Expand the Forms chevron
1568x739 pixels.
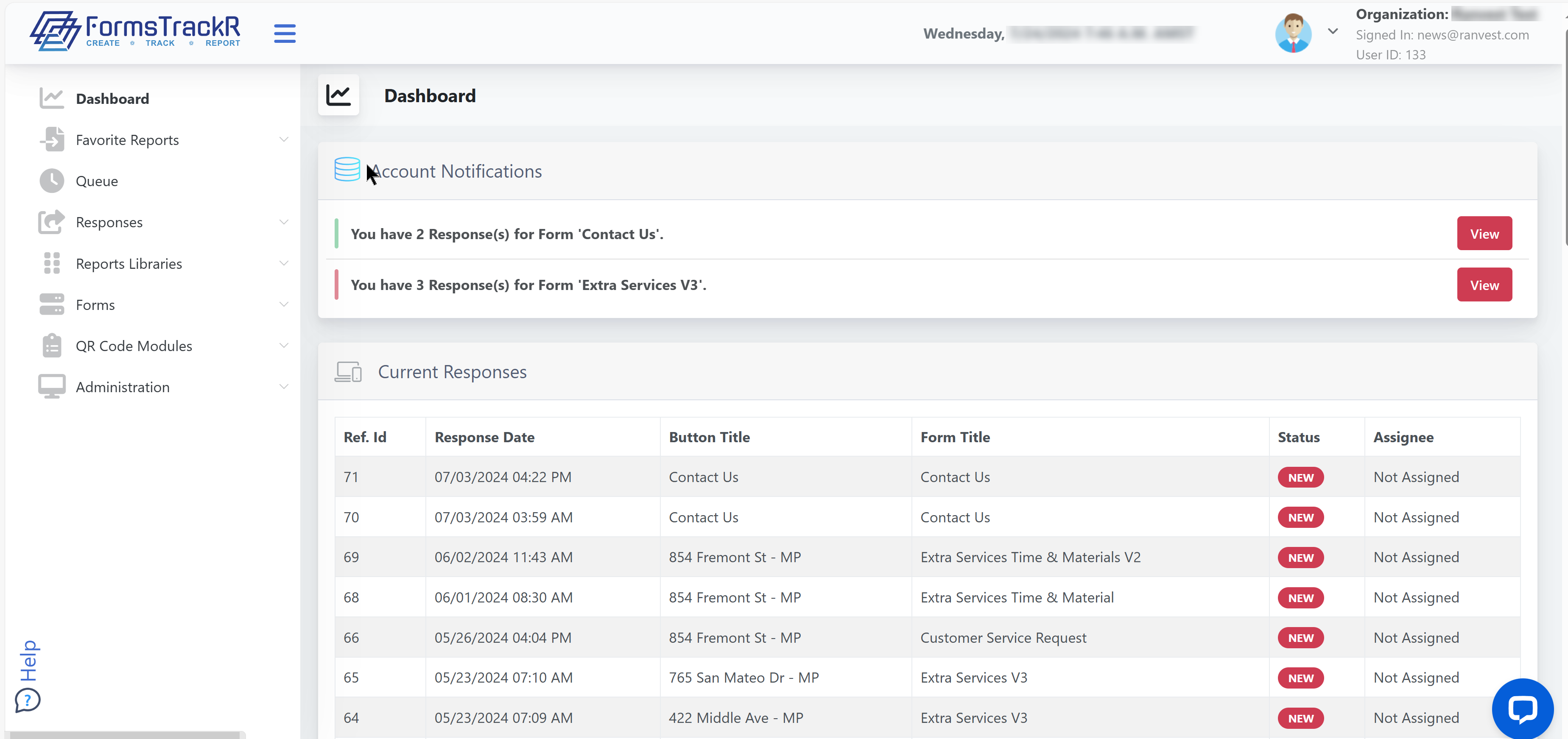coord(283,304)
